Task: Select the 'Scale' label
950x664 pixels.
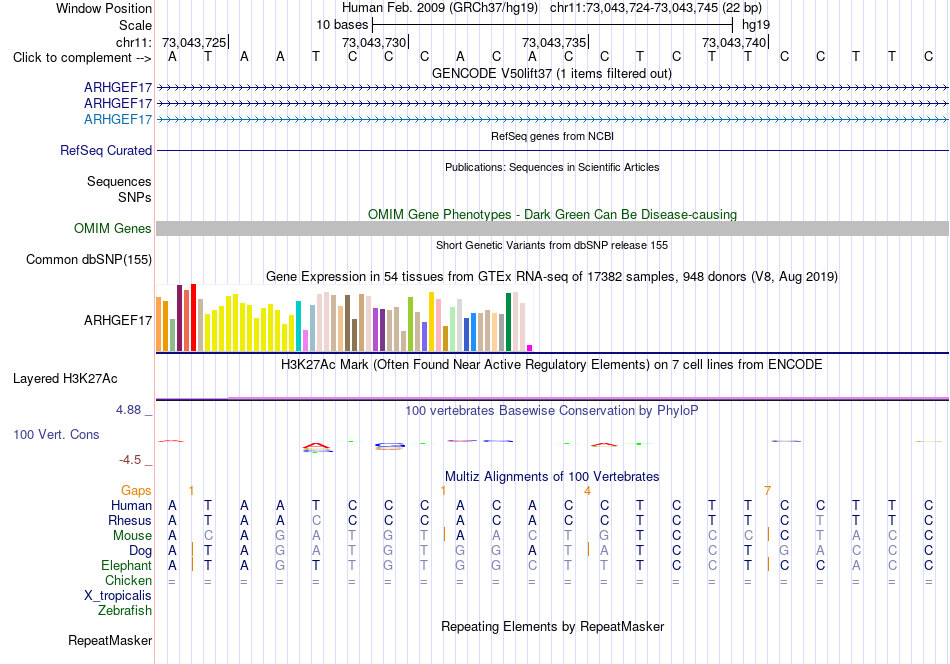Action: click(x=135, y=25)
